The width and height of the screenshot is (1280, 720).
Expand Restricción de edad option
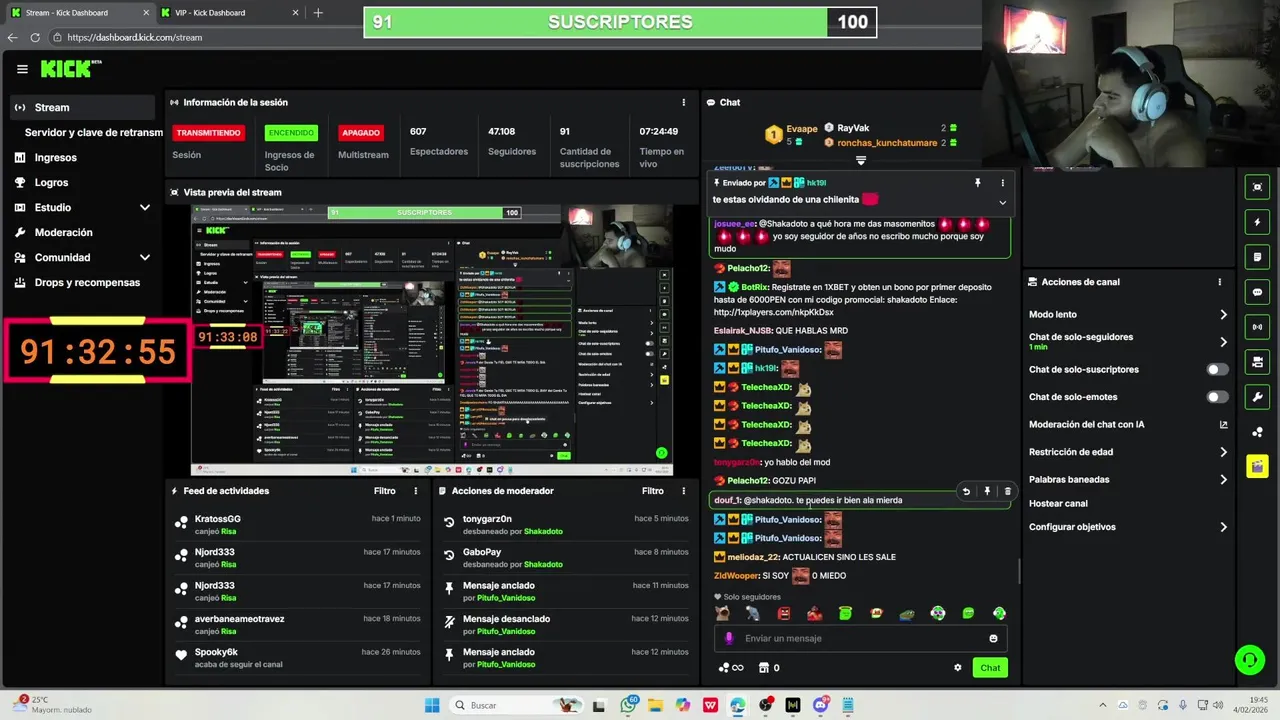pyautogui.click(x=1223, y=452)
